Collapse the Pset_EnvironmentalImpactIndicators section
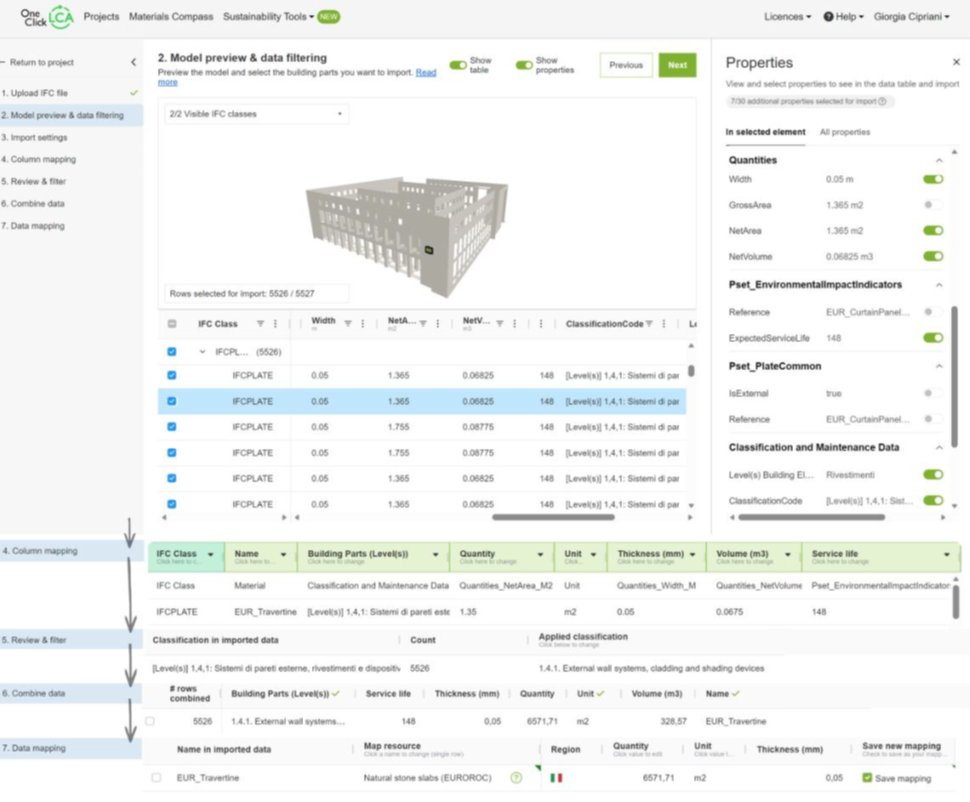 coord(939,285)
